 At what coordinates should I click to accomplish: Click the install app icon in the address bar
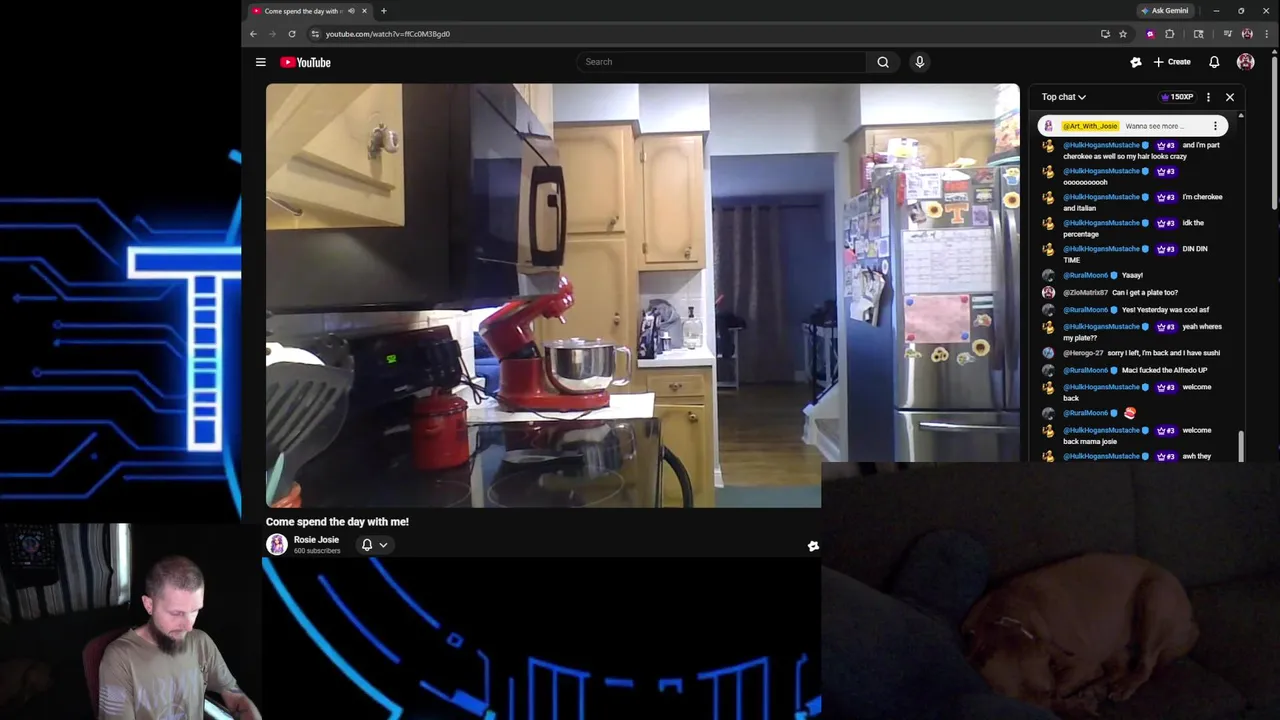(1105, 34)
